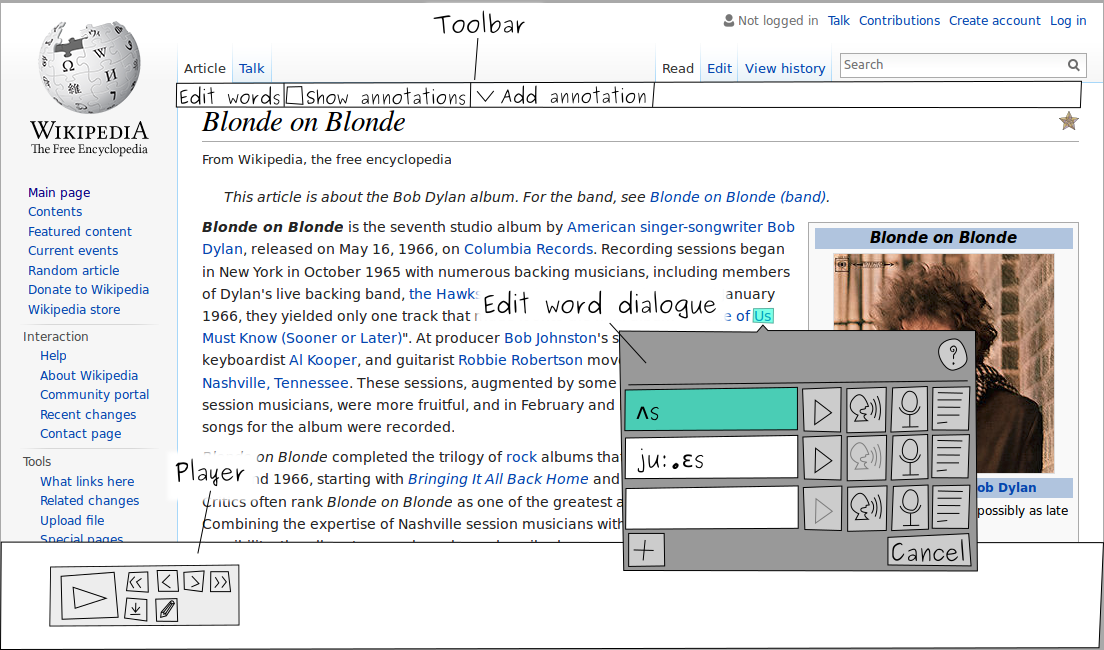Open Community portal link

pyautogui.click(x=94, y=394)
